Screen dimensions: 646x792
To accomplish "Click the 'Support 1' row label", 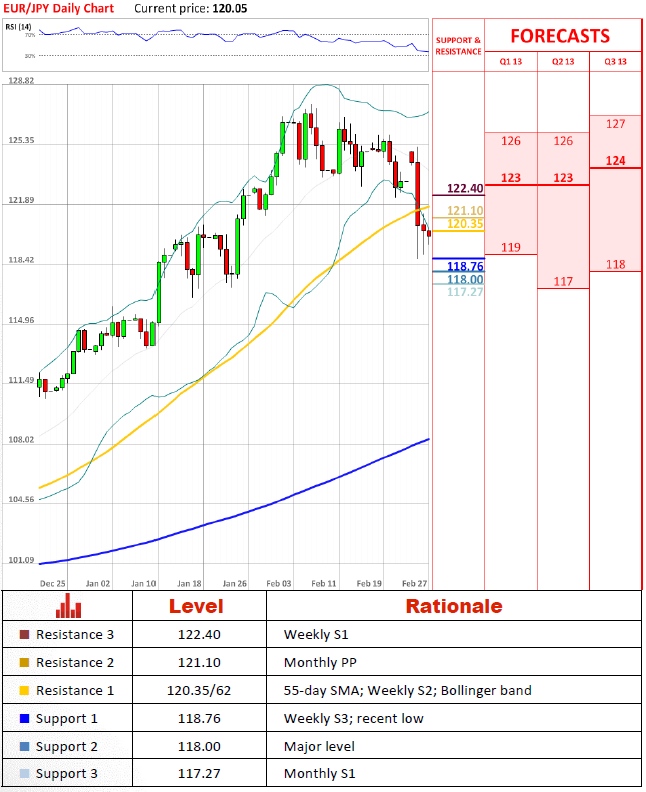I will pos(67,719).
